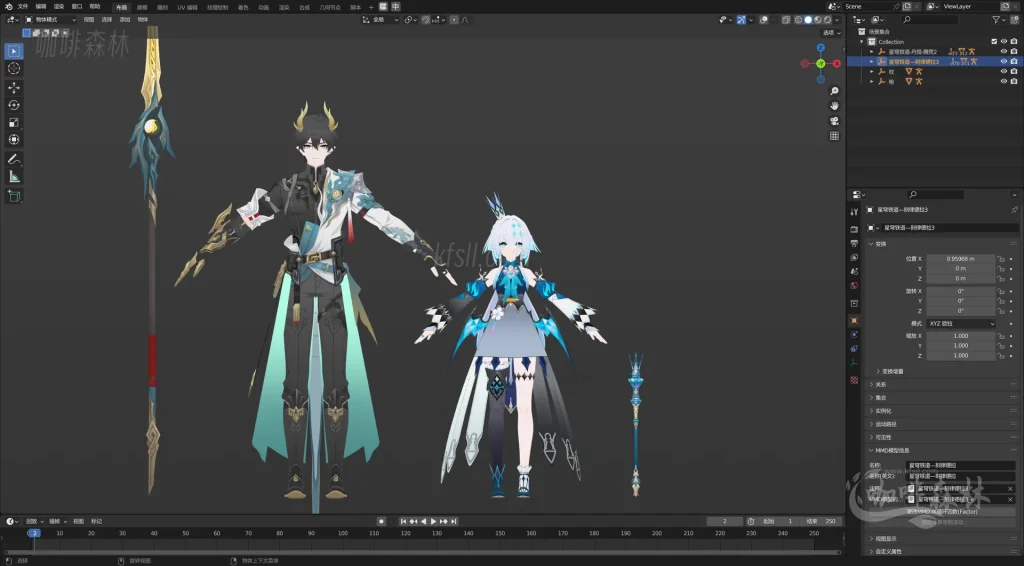Click the red X axis gizmo handle
This screenshot has width=1024, height=566.
coord(837,63)
